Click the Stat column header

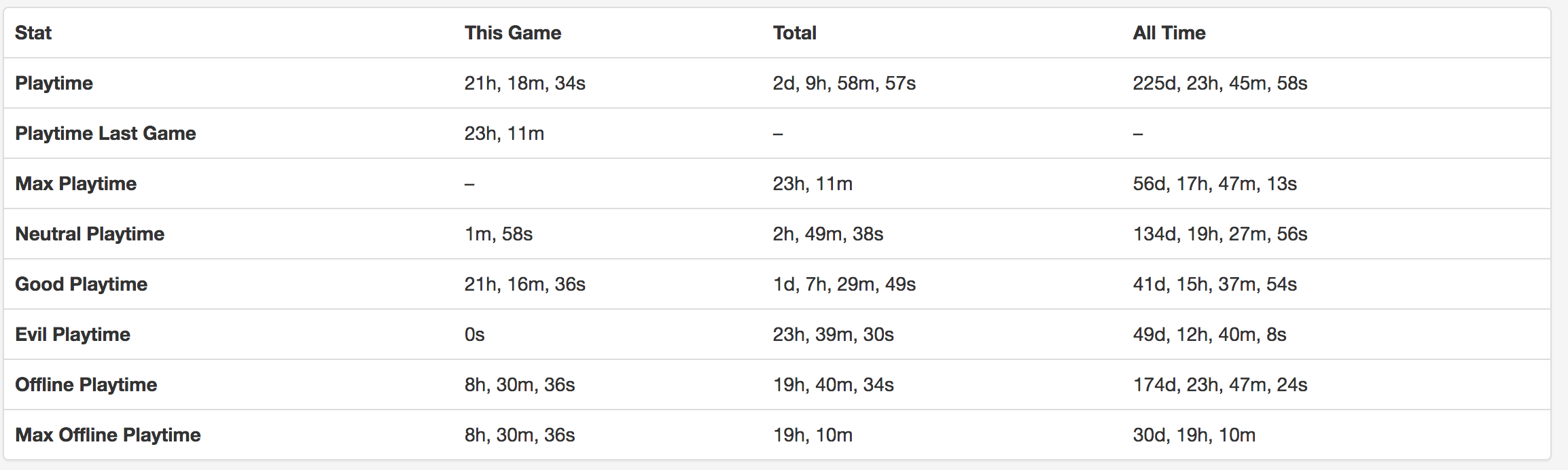tap(33, 33)
